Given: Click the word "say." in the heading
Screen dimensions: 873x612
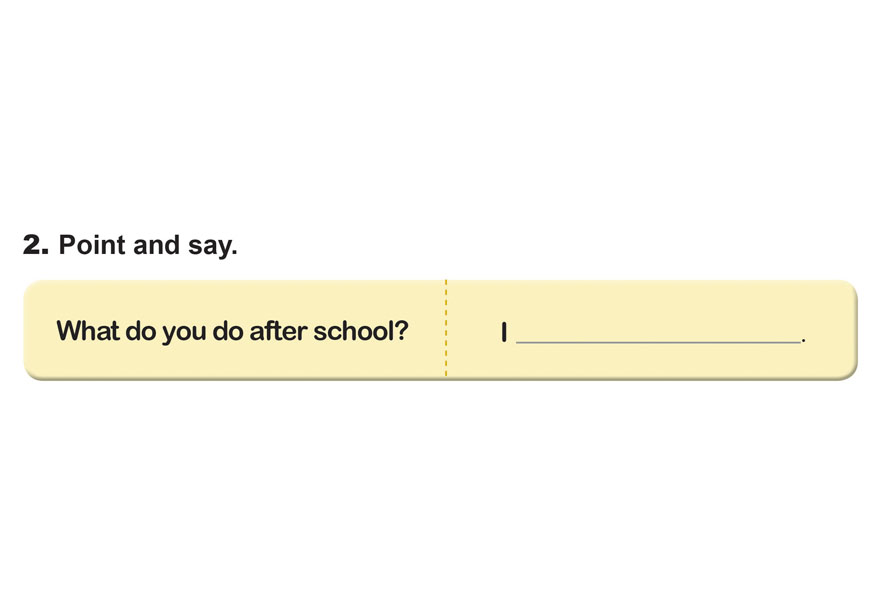Looking at the screenshot, I should tap(210, 247).
